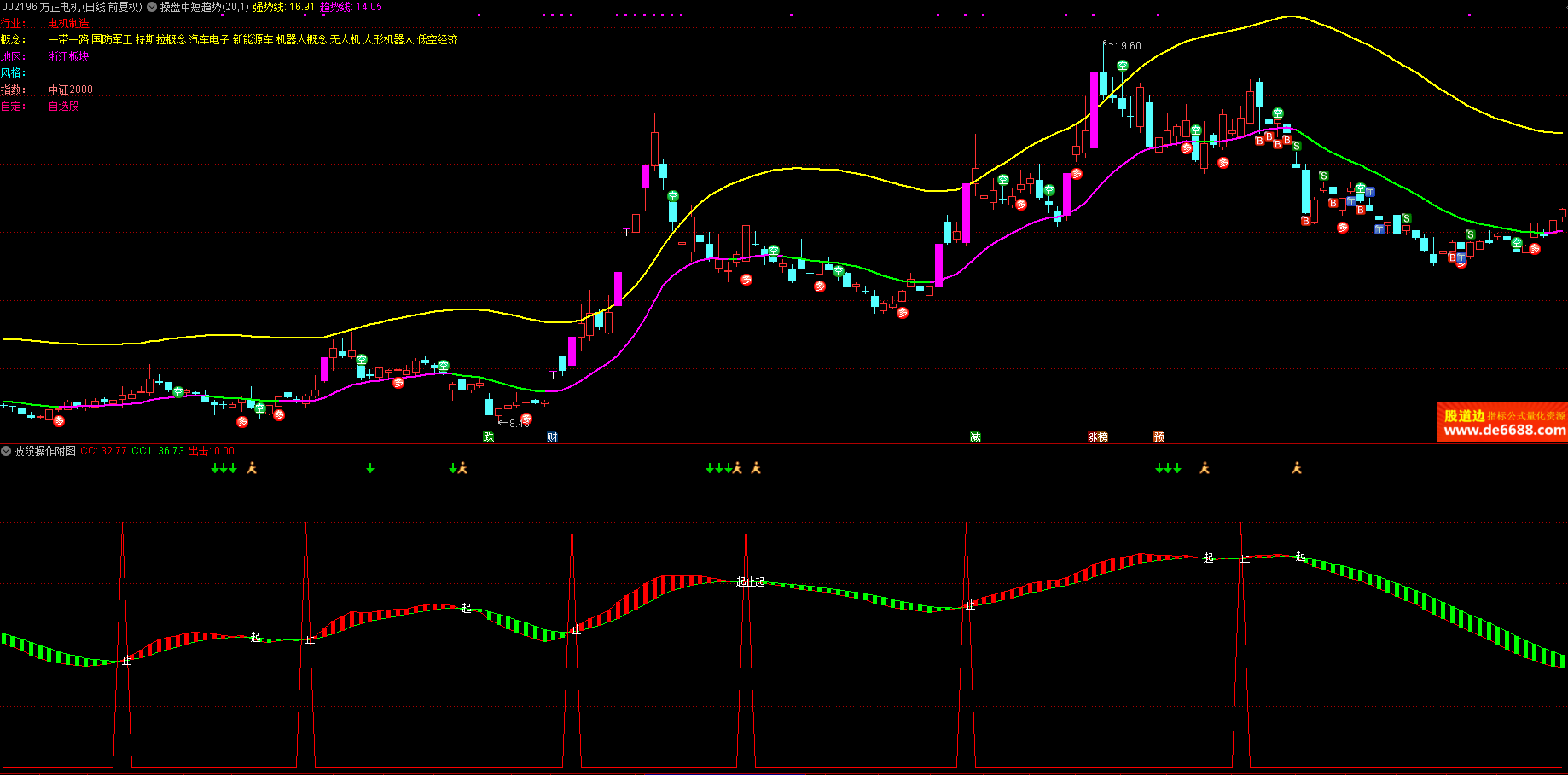
Task: Click the 特斯拉概念 concept tag
Action: (160, 40)
